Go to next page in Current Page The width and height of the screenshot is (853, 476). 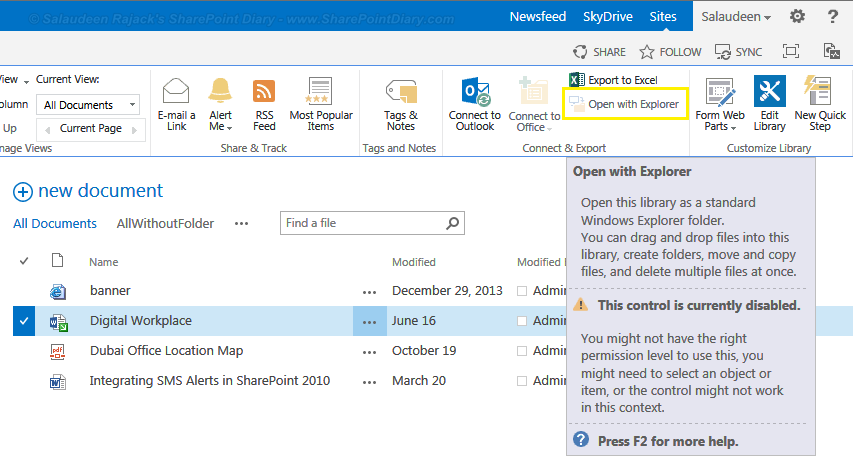pyautogui.click(x=134, y=130)
